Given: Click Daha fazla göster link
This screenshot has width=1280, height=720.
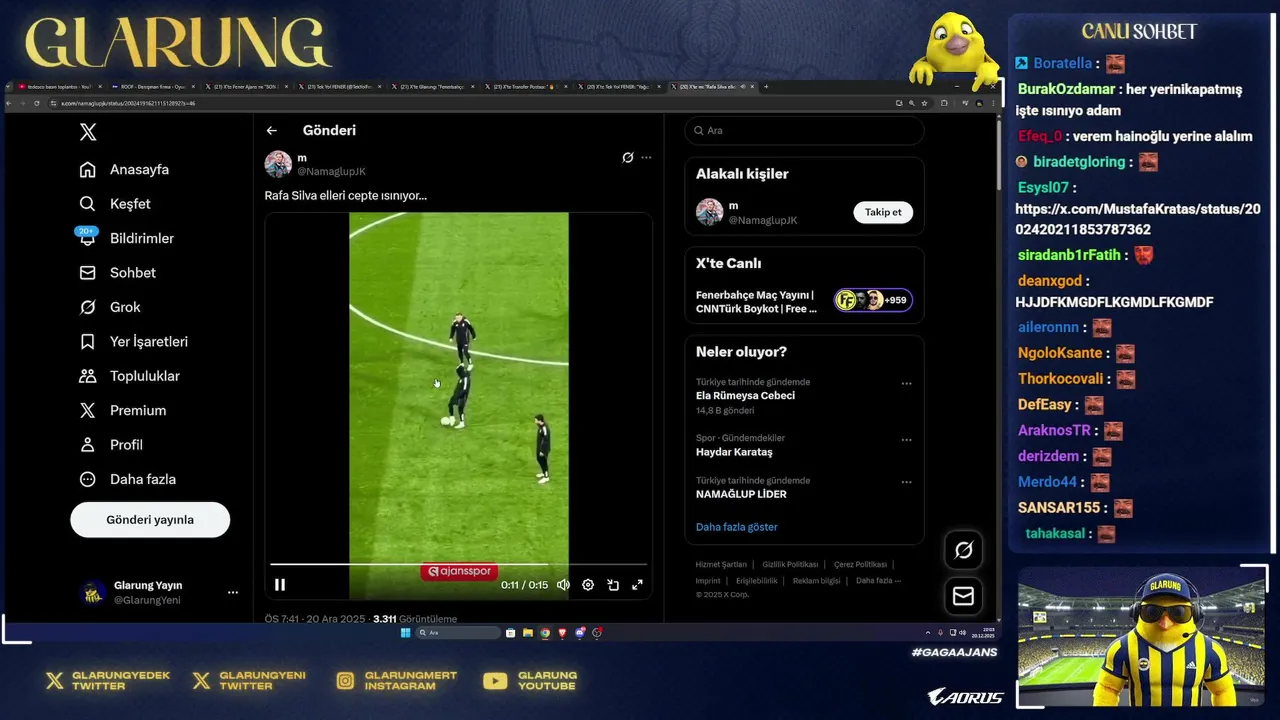Looking at the screenshot, I should (736, 527).
